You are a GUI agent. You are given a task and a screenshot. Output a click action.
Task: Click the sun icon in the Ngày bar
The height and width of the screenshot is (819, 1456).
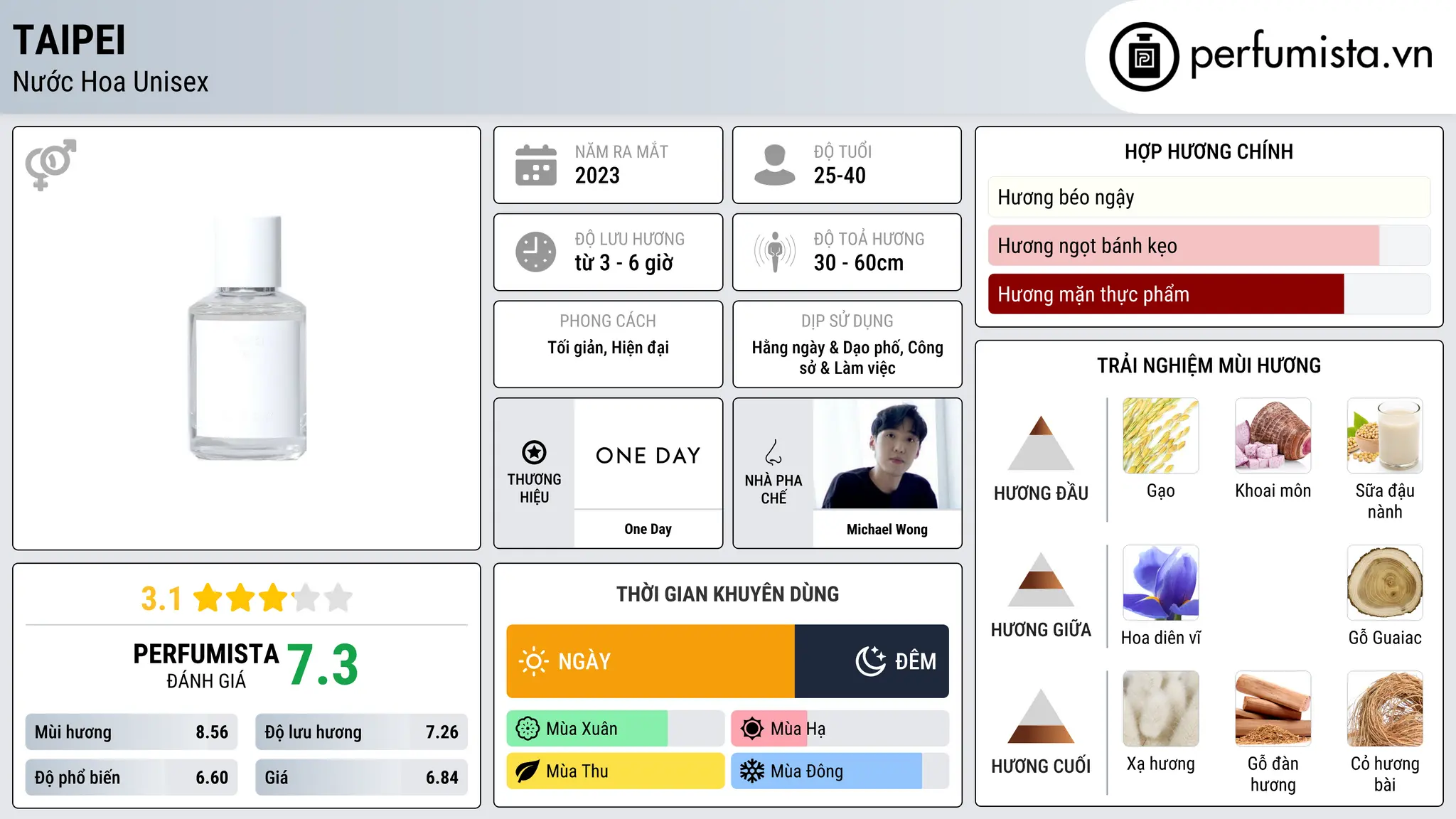pos(533,661)
